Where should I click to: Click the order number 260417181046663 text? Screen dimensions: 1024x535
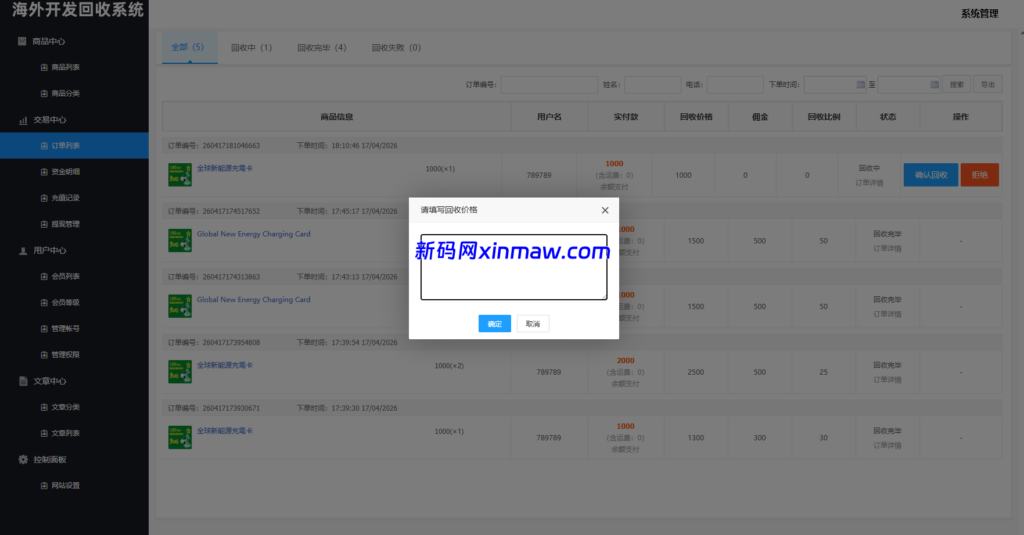click(x=231, y=146)
